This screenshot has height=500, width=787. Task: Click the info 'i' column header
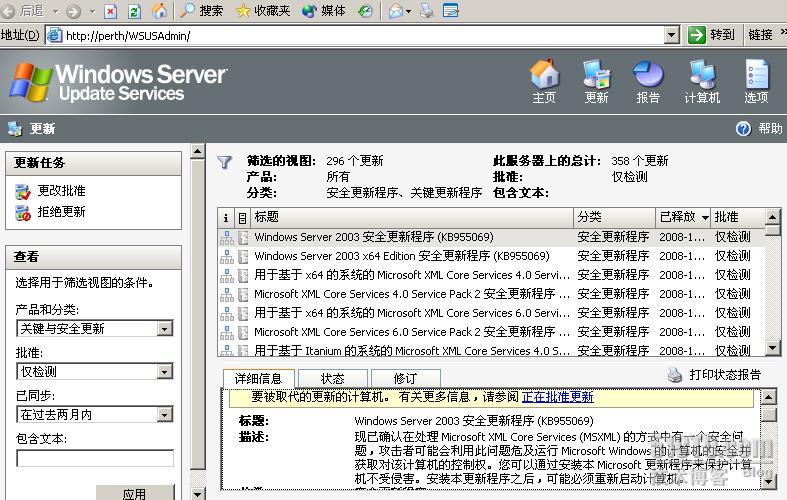[226, 217]
